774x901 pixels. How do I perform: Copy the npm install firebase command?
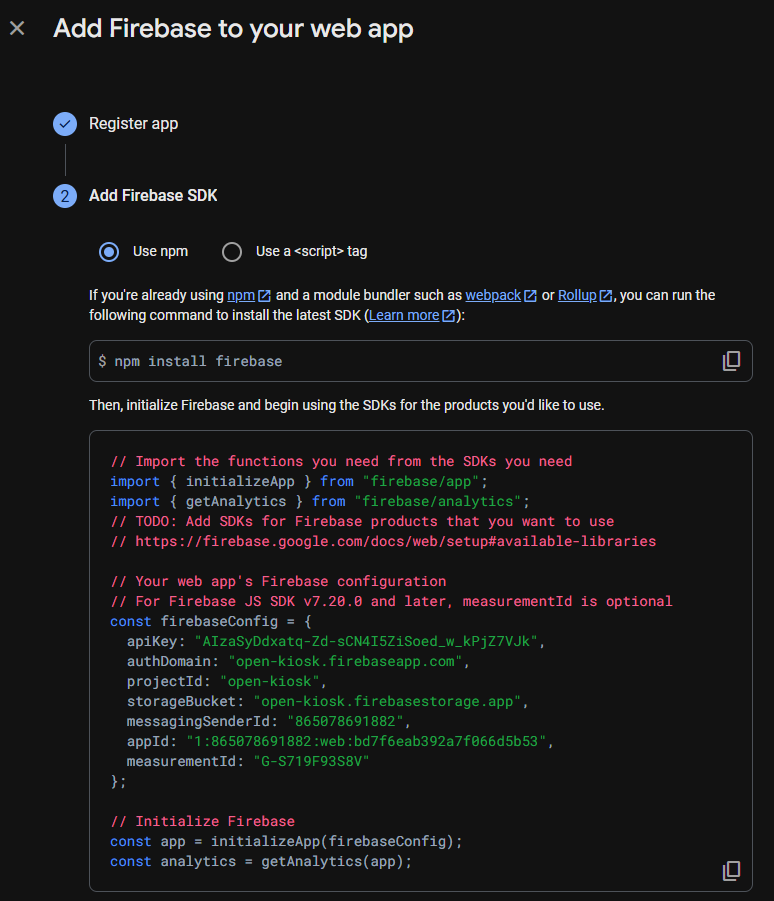[x=731, y=361]
